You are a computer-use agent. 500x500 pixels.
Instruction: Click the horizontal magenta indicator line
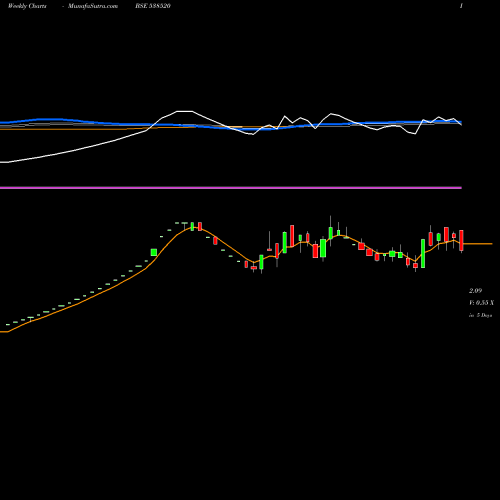pos(231,188)
